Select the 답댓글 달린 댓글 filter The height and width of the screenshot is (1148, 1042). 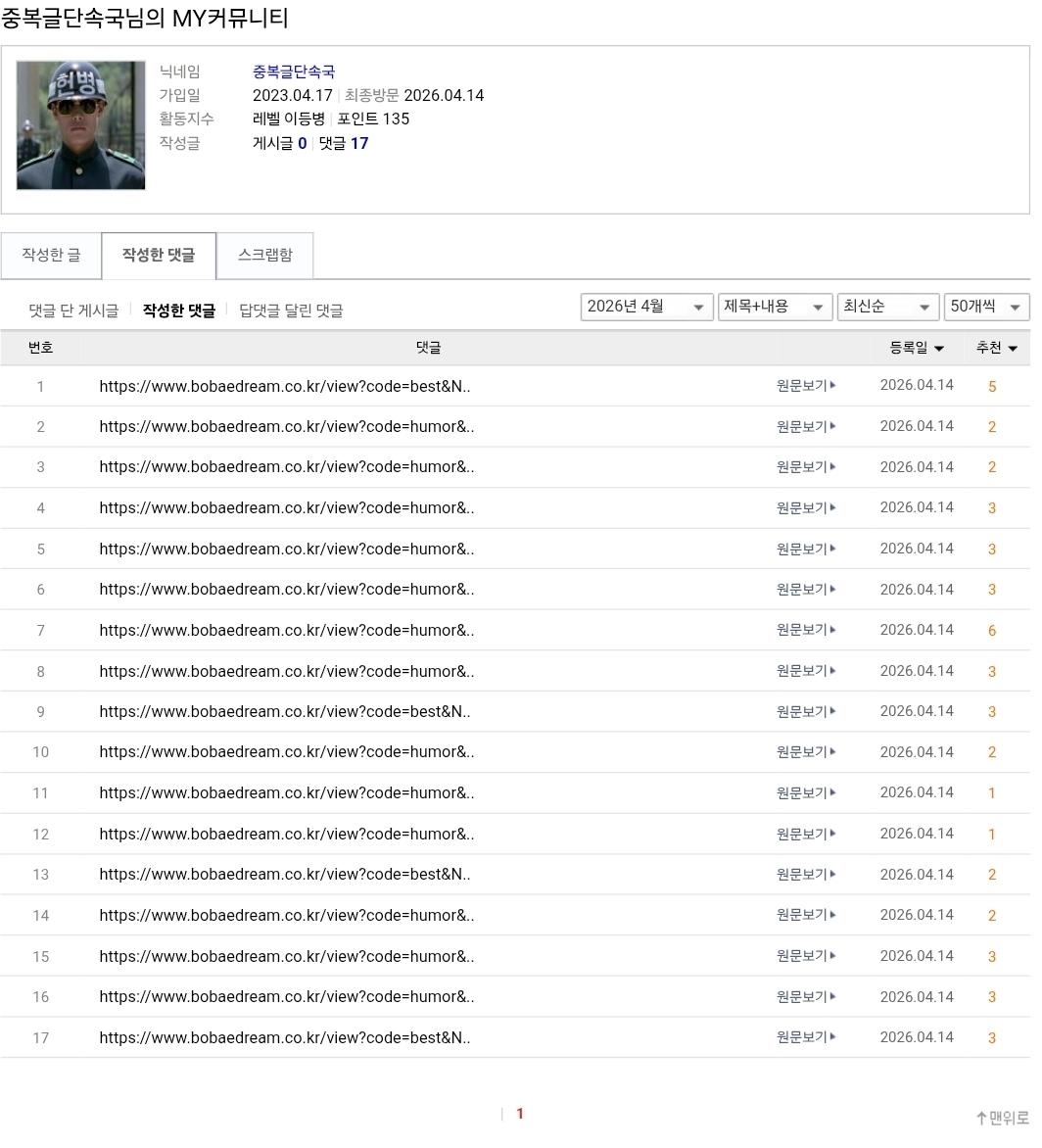[x=290, y=310]
